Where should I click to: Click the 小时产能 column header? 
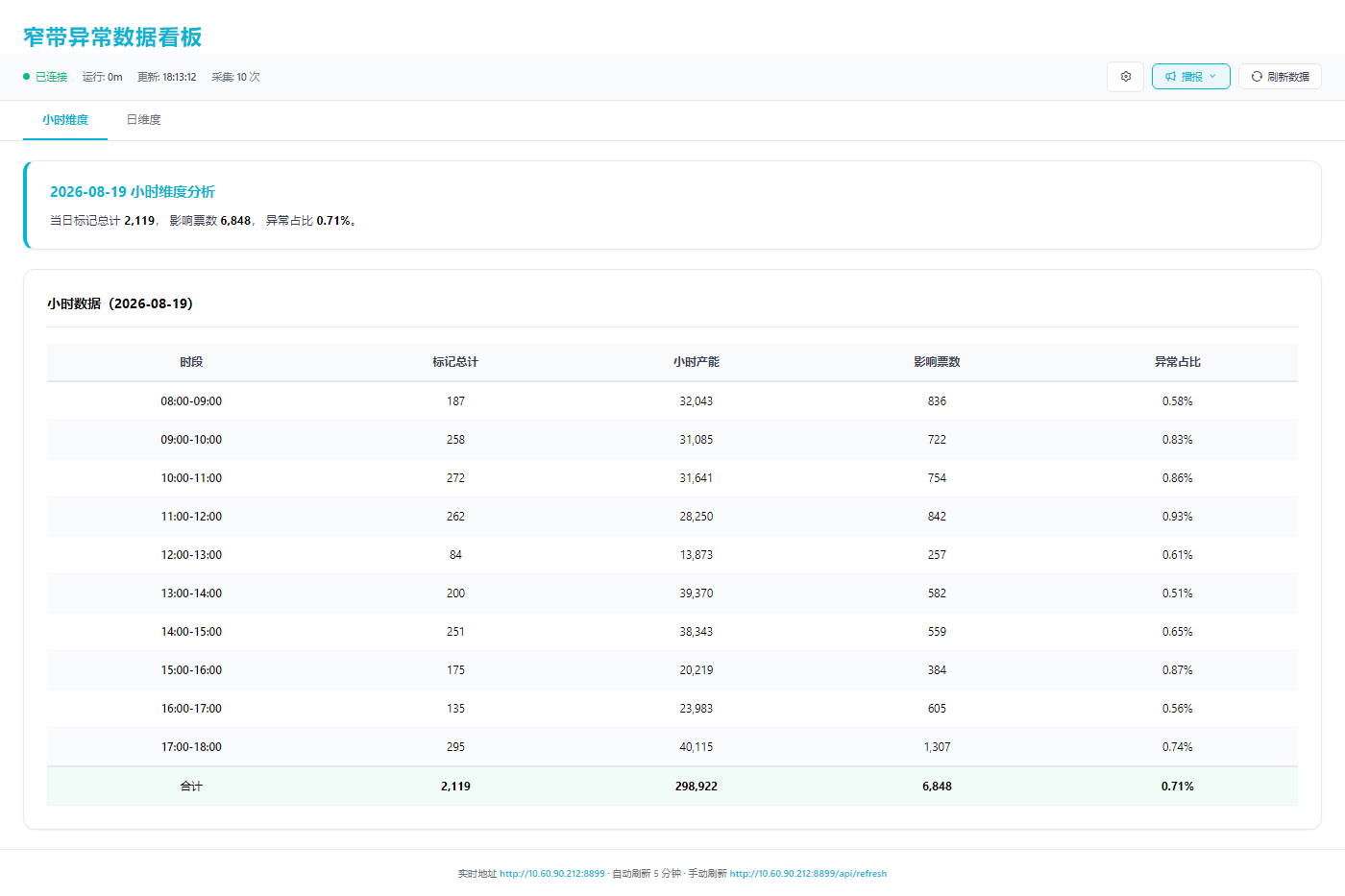point(697,362)
